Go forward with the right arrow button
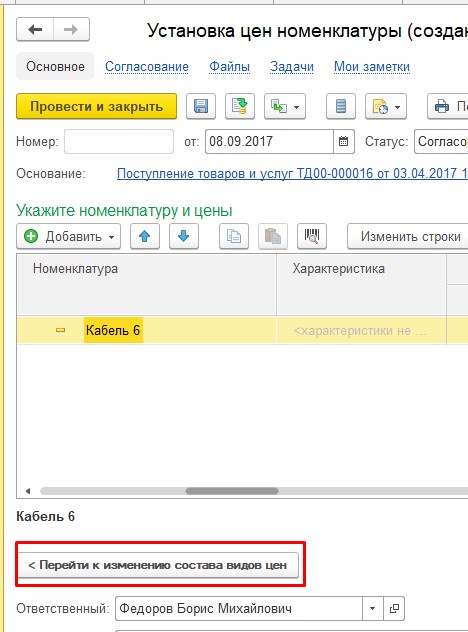This screenshot has height=632, width=468. click(71, 29)
